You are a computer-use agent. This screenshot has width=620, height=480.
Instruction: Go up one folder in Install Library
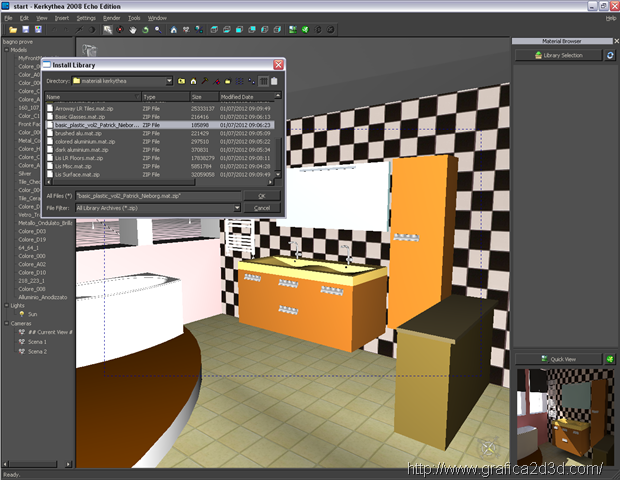pyautogui.click(x=181, y=81)
